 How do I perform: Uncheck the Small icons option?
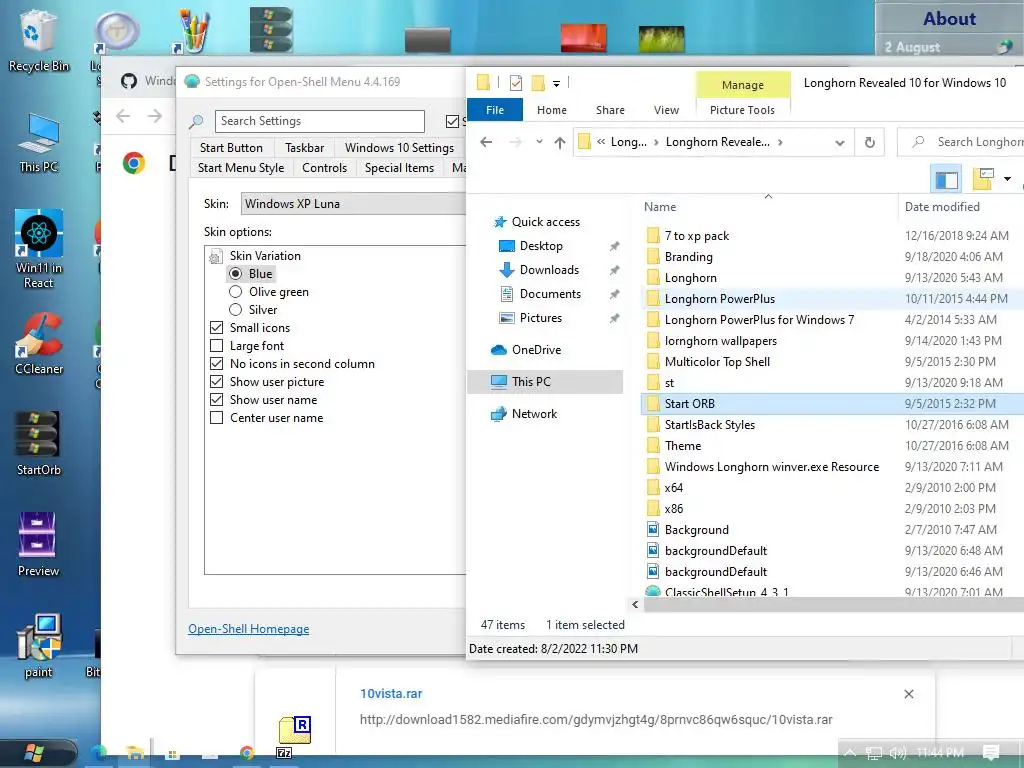(x=217, y=328)
